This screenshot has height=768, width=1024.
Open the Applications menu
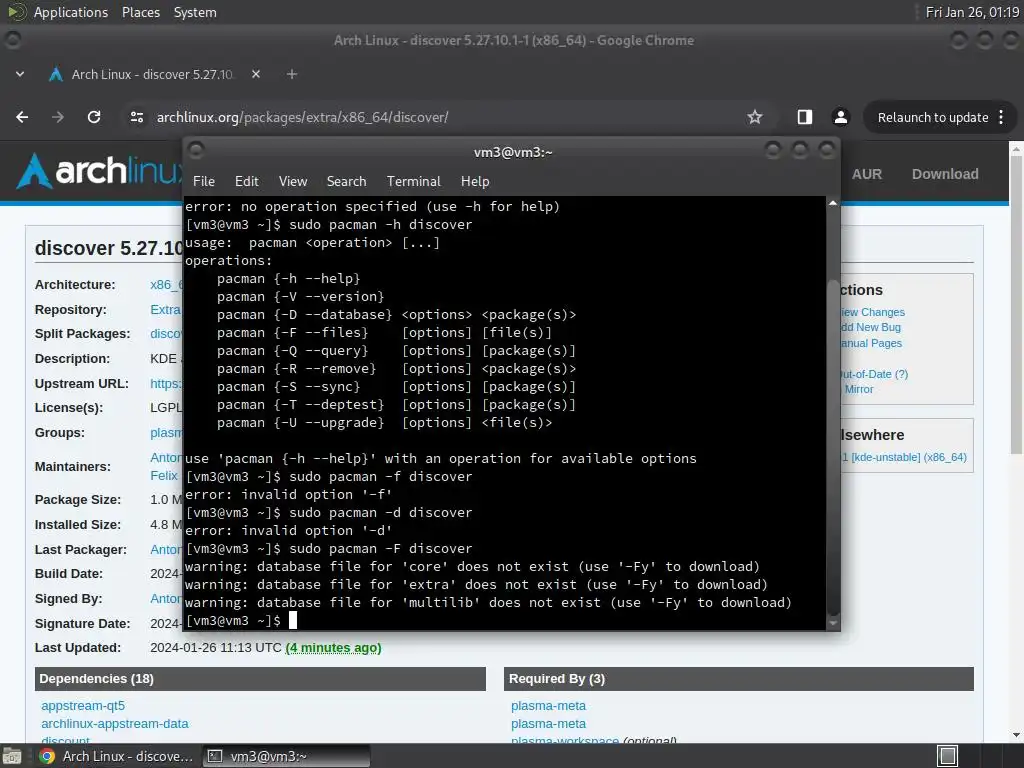71,12
